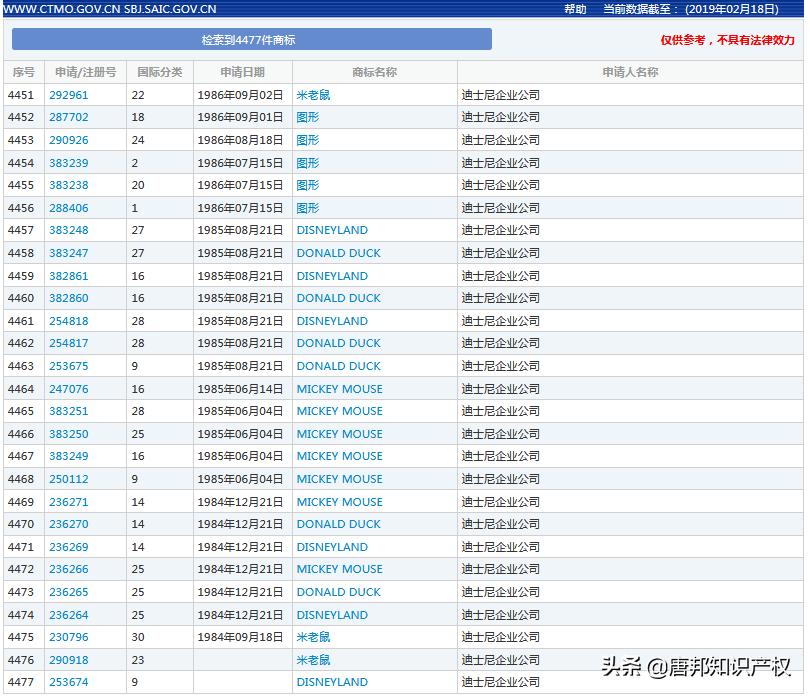Open the 米老鼠 trademark in row 4451
Screen dimensions: 810x696
click(x=315, y=94)
